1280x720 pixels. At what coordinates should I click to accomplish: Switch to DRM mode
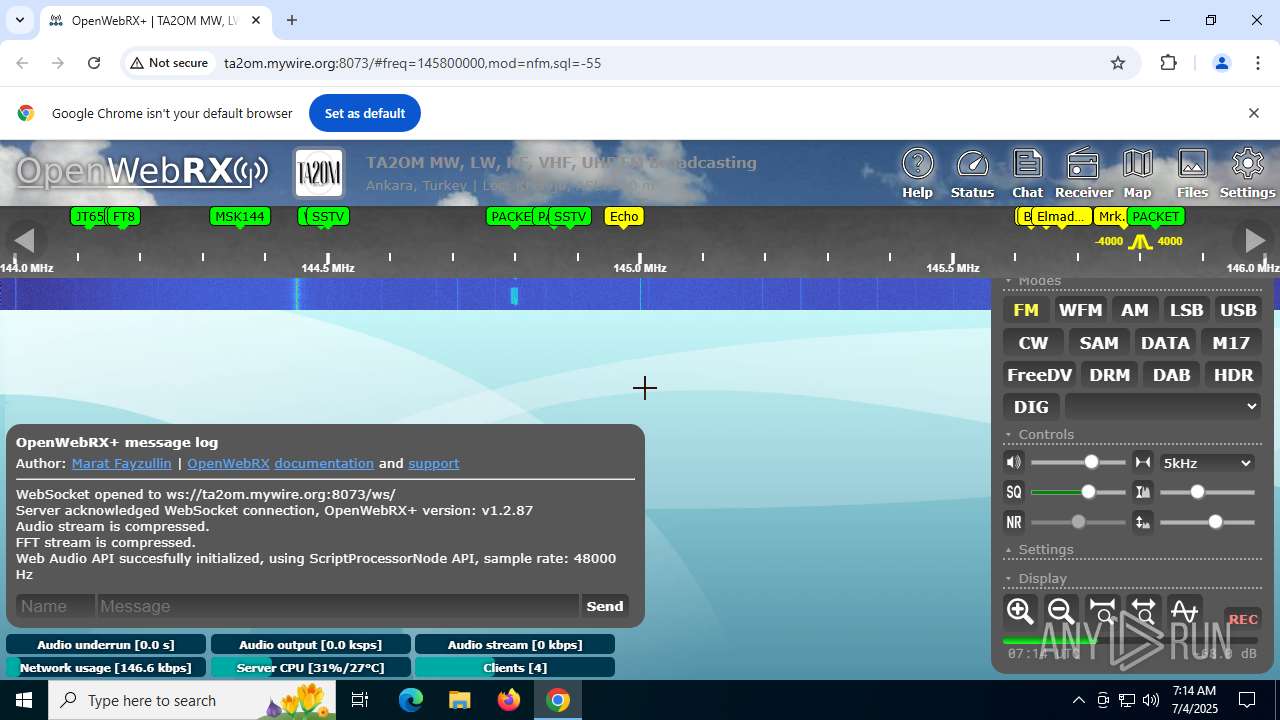[1110, 375]
